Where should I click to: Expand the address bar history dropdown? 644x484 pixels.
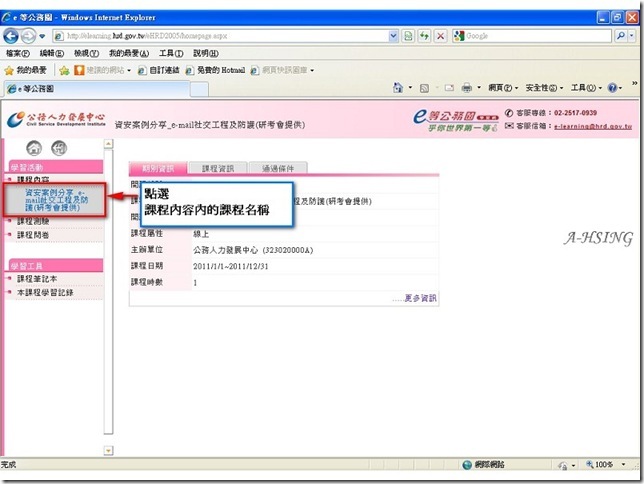(x=393, y=36)
